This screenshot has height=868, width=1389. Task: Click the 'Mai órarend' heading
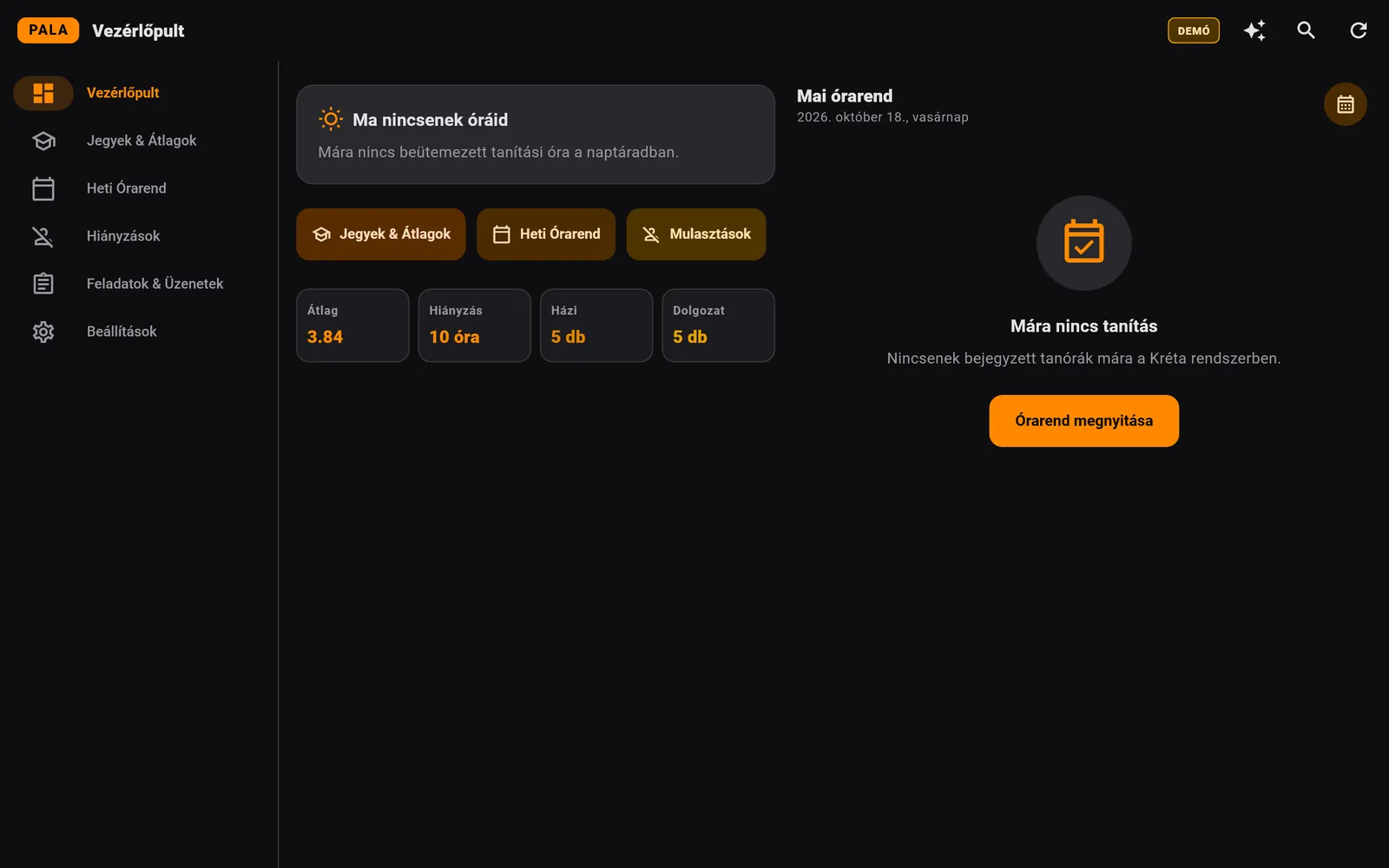[x=845, y=96]
